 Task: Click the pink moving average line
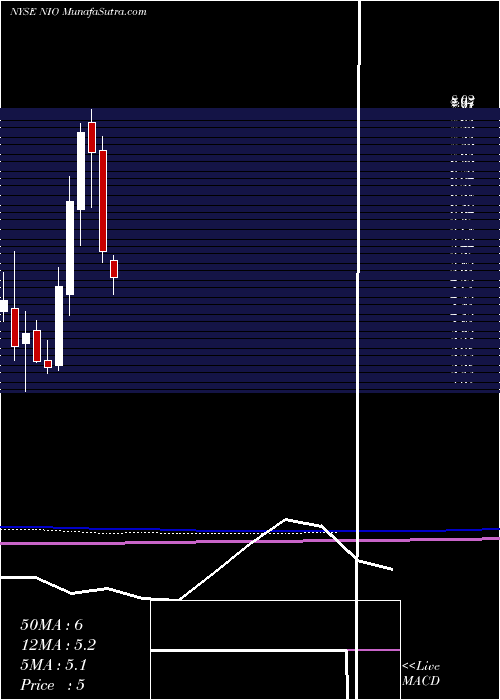pyautogui.click(x=250, y=541)
